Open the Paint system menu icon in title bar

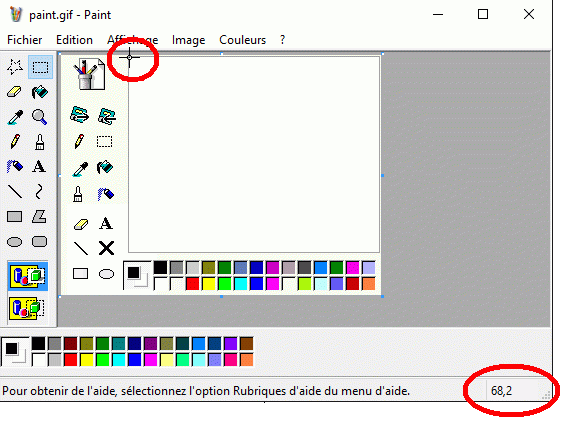[x=16, y=15]
